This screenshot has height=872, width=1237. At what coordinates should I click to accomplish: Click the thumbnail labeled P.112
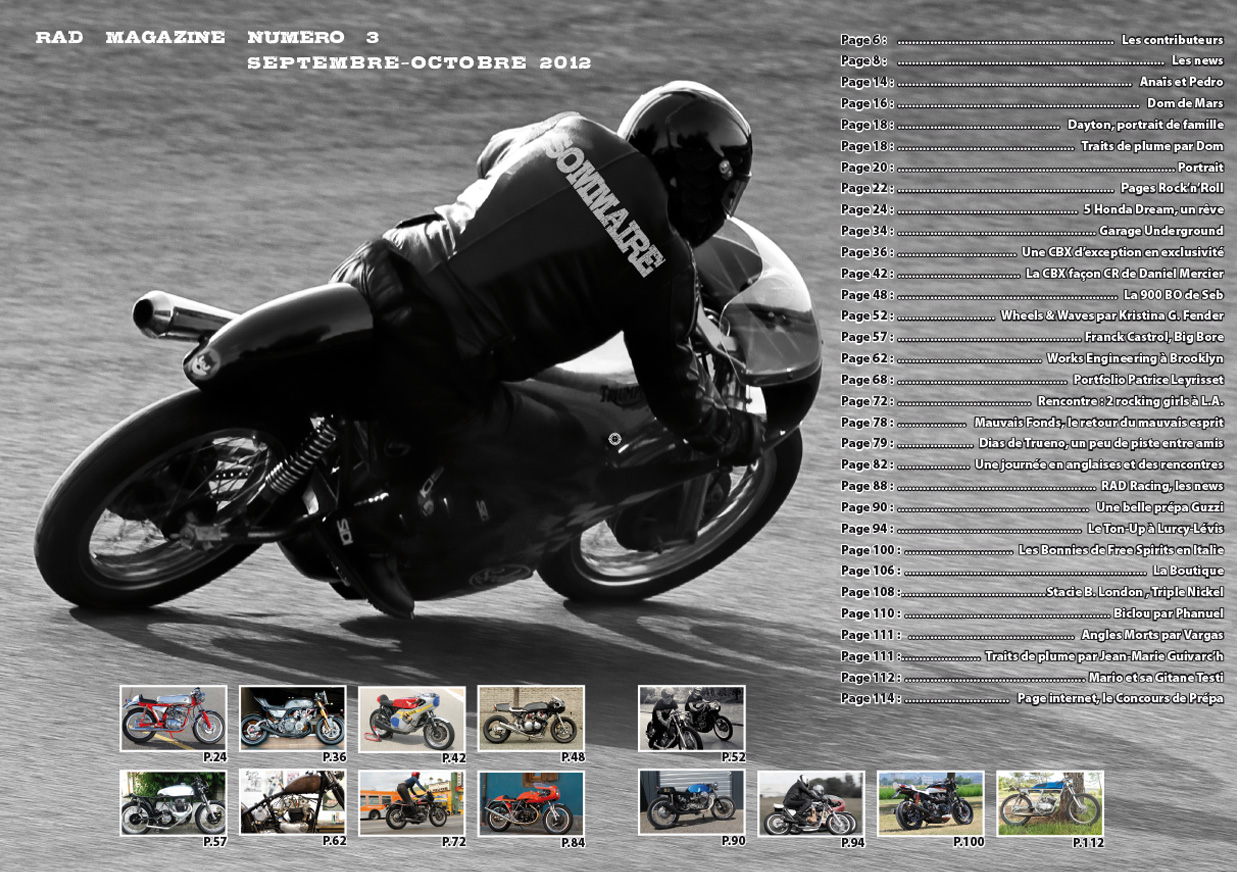(1050, 803)
